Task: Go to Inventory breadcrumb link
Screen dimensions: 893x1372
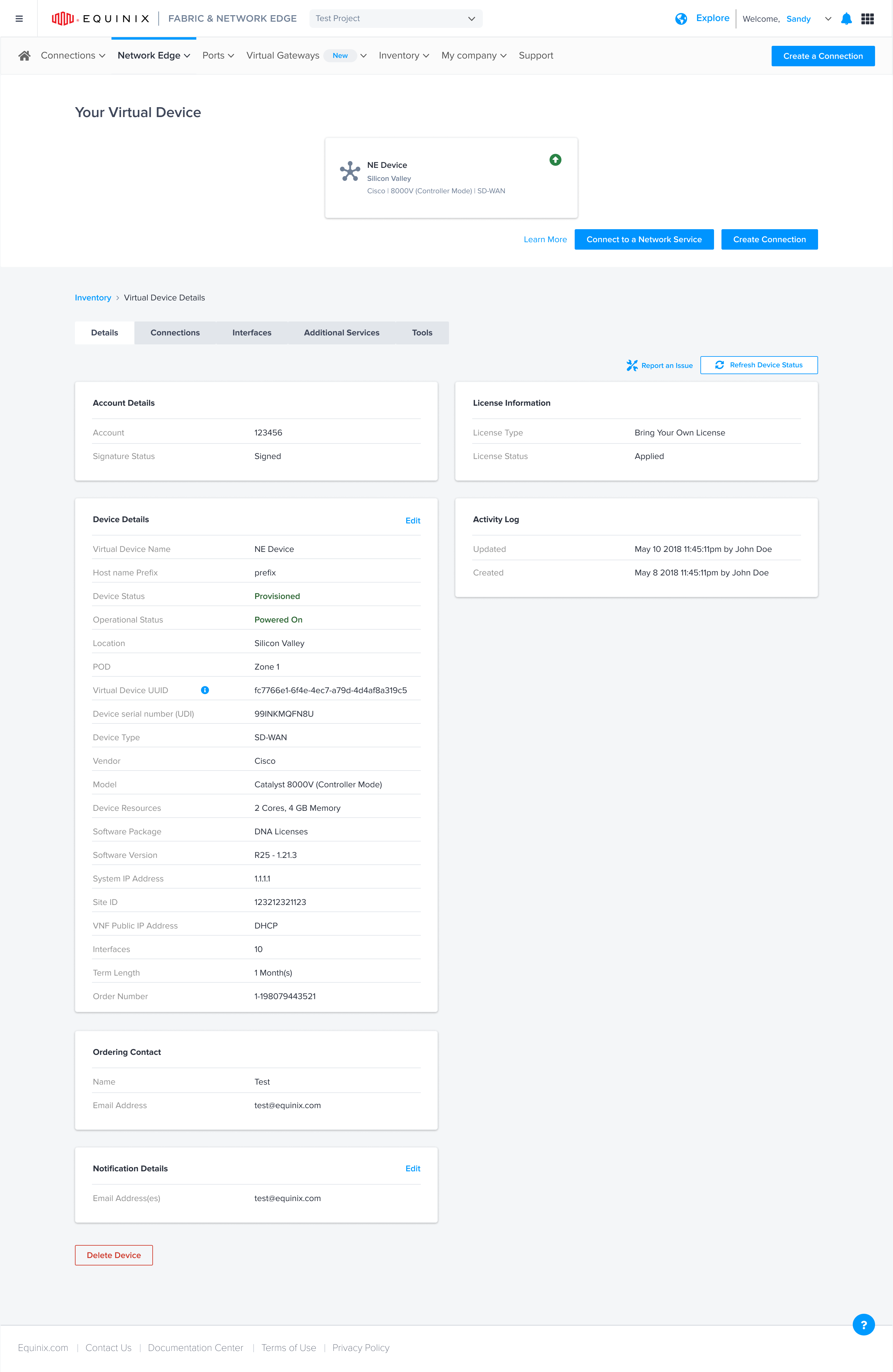Action: pos(93,297)
